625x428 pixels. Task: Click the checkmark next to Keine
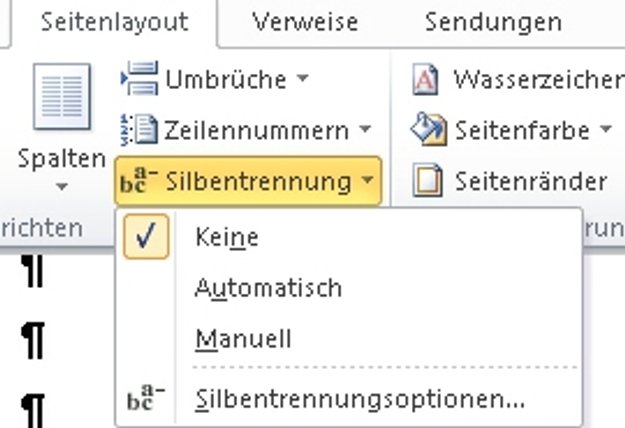(x=146, y=237)
